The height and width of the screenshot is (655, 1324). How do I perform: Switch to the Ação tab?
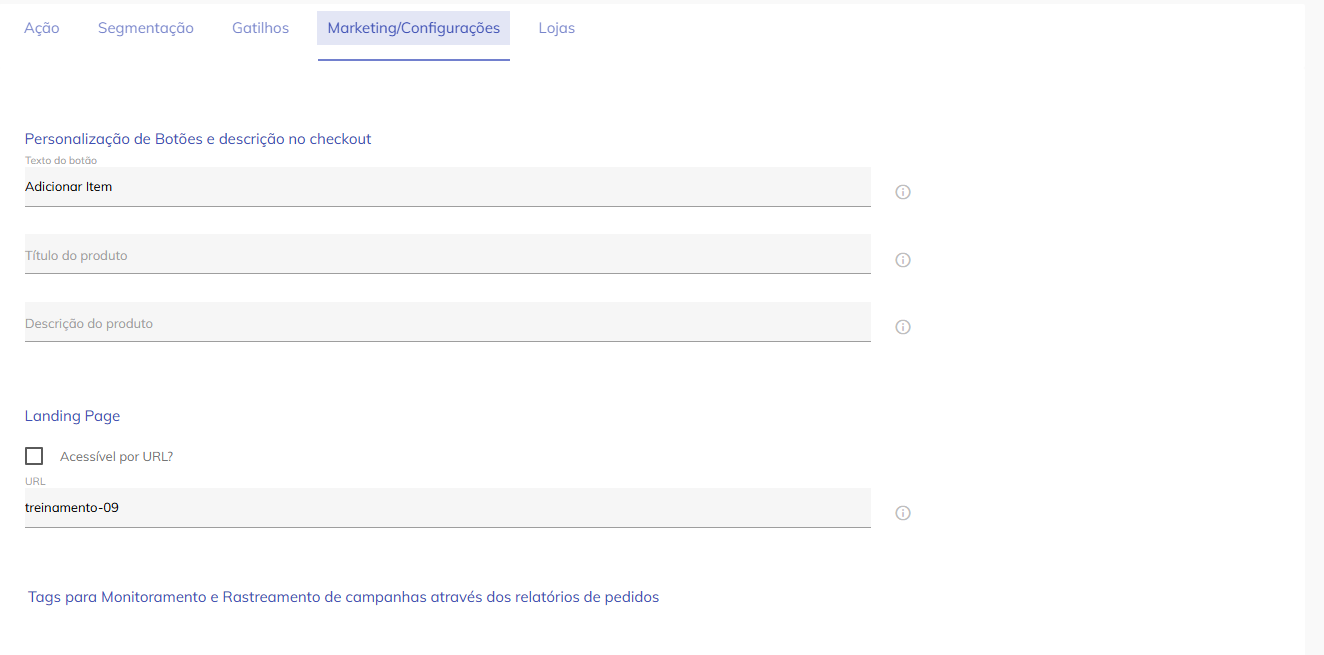coord(42,28)
